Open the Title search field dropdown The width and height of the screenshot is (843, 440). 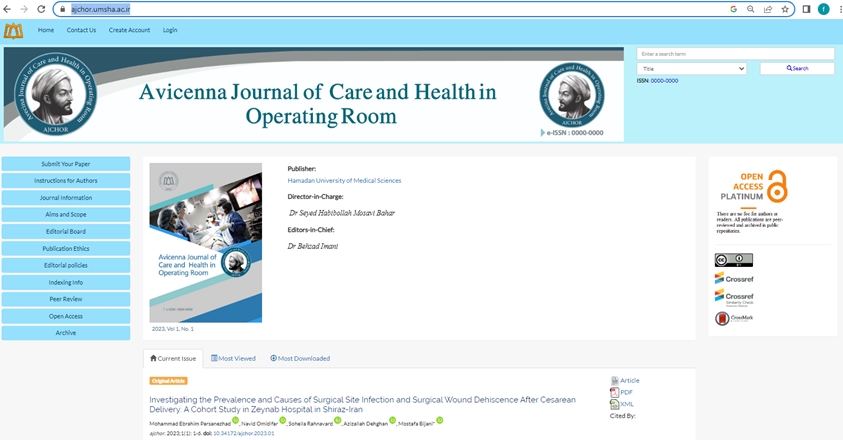pos(692,69)
